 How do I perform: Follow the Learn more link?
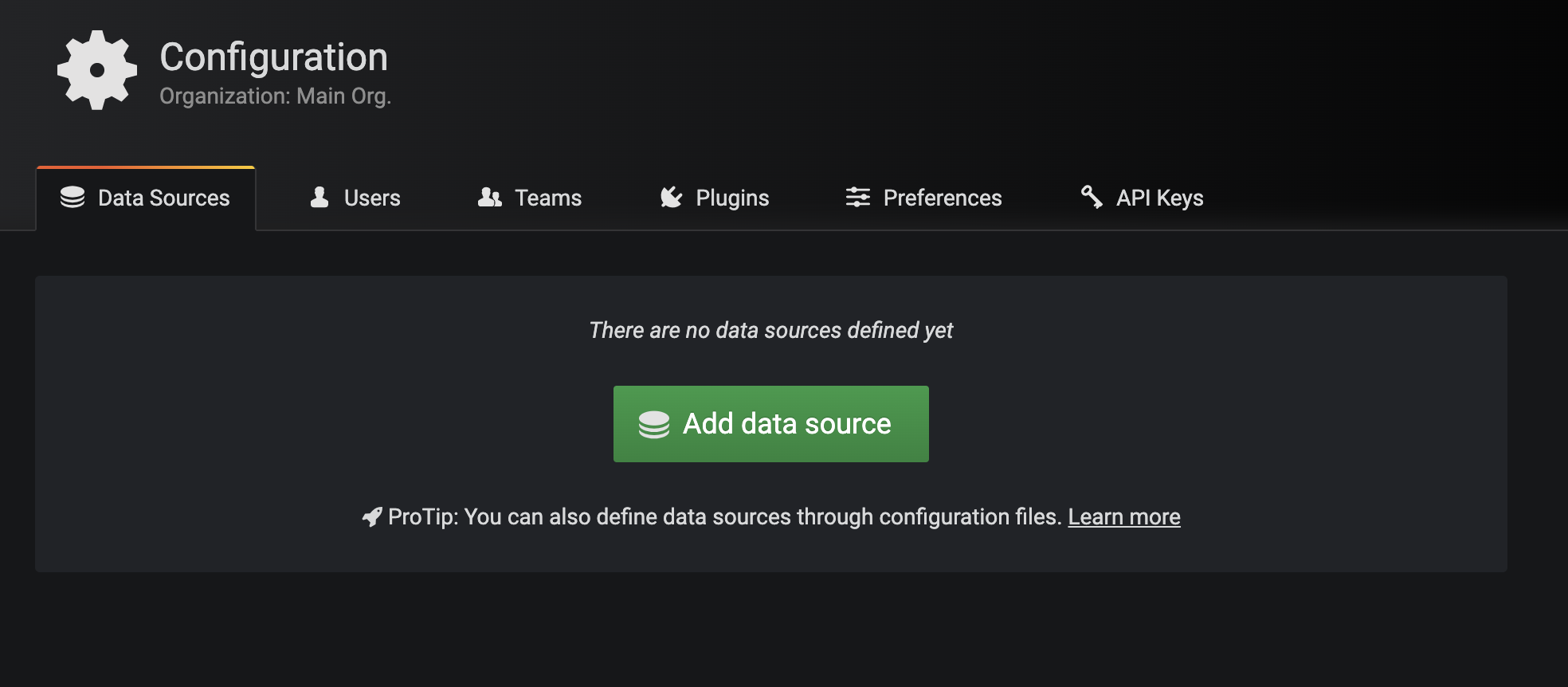click(1123, 517)
